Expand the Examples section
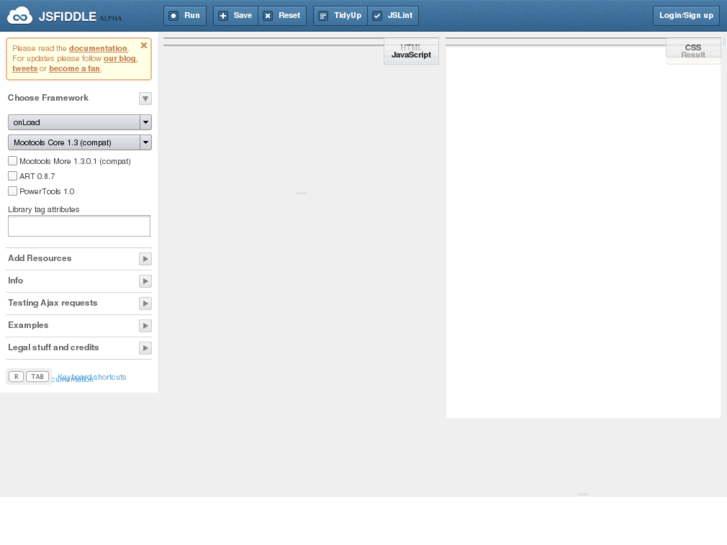This screenshot has width=727, height=545. (145, 326)
